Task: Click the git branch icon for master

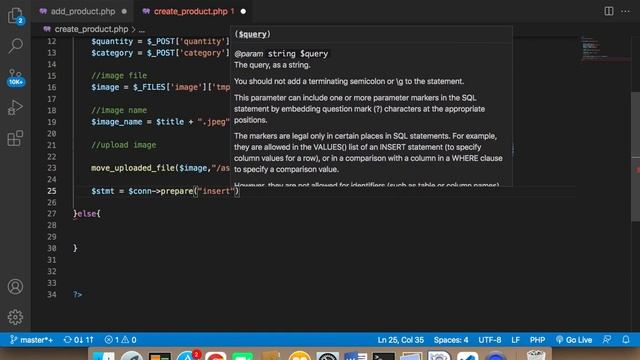Action: point(13,340)
